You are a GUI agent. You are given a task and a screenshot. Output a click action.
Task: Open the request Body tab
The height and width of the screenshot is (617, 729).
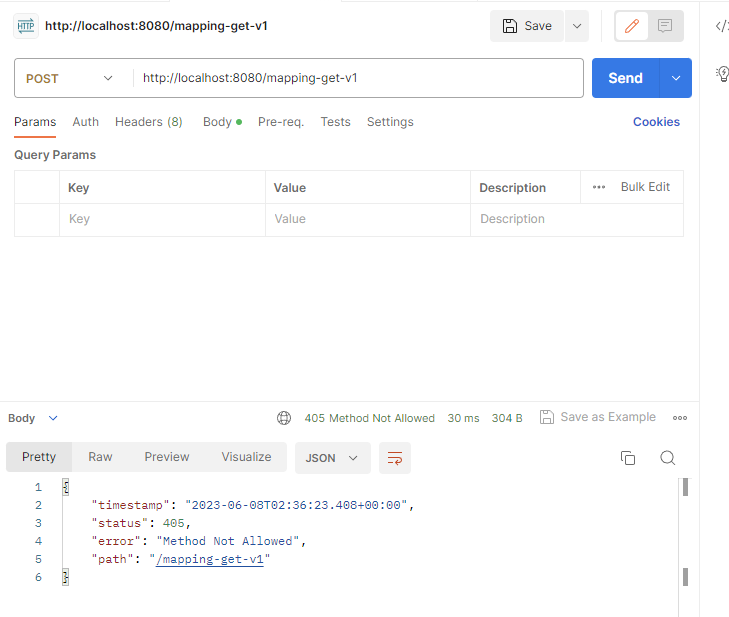(222, 122)
